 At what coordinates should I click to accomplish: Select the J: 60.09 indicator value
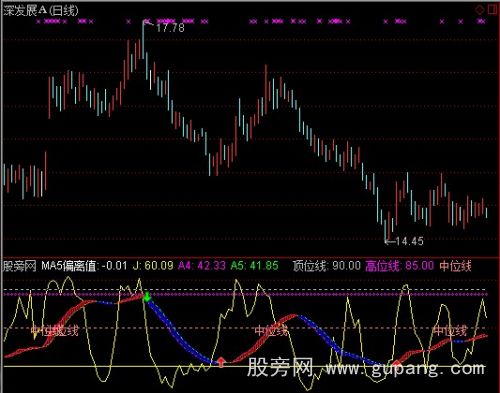tap(153, 266)
